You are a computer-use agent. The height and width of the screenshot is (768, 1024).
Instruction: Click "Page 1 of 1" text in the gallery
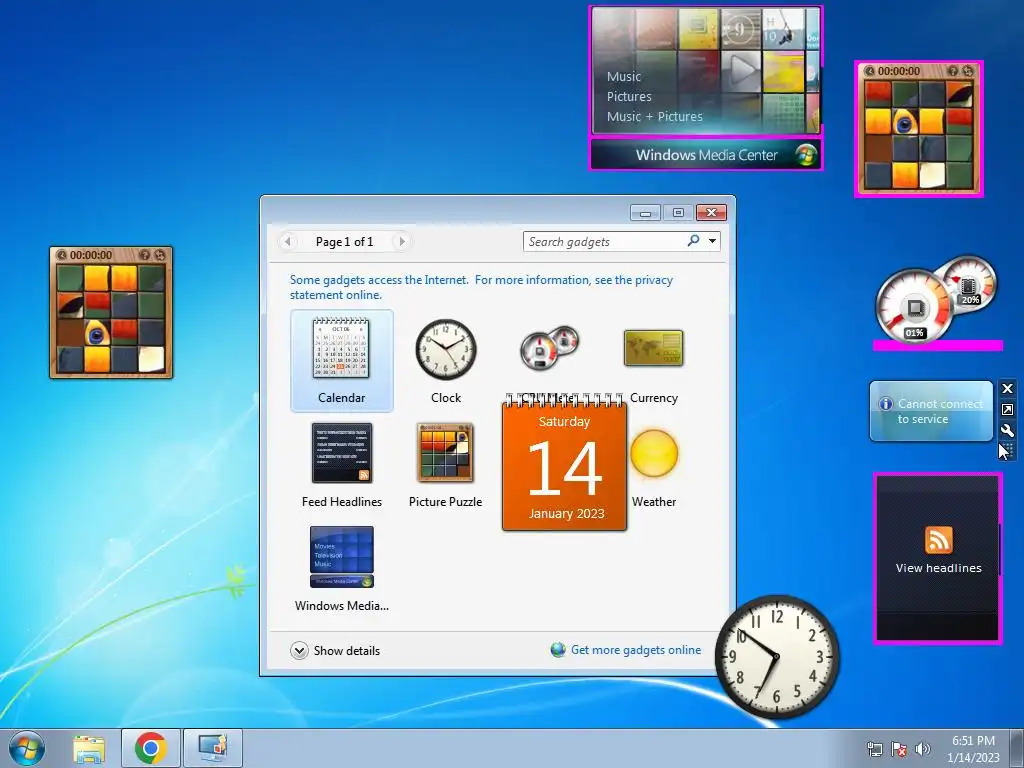(344, 242)
